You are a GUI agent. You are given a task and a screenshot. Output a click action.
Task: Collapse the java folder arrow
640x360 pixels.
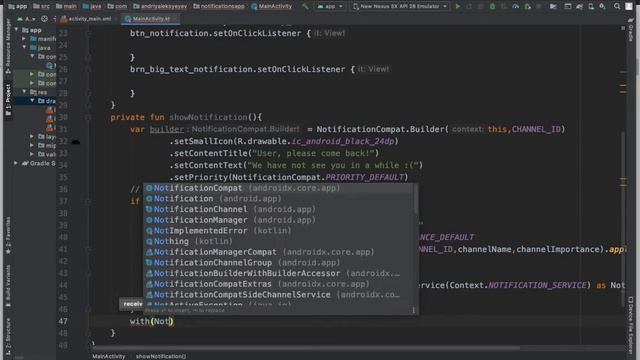point(24,47)
